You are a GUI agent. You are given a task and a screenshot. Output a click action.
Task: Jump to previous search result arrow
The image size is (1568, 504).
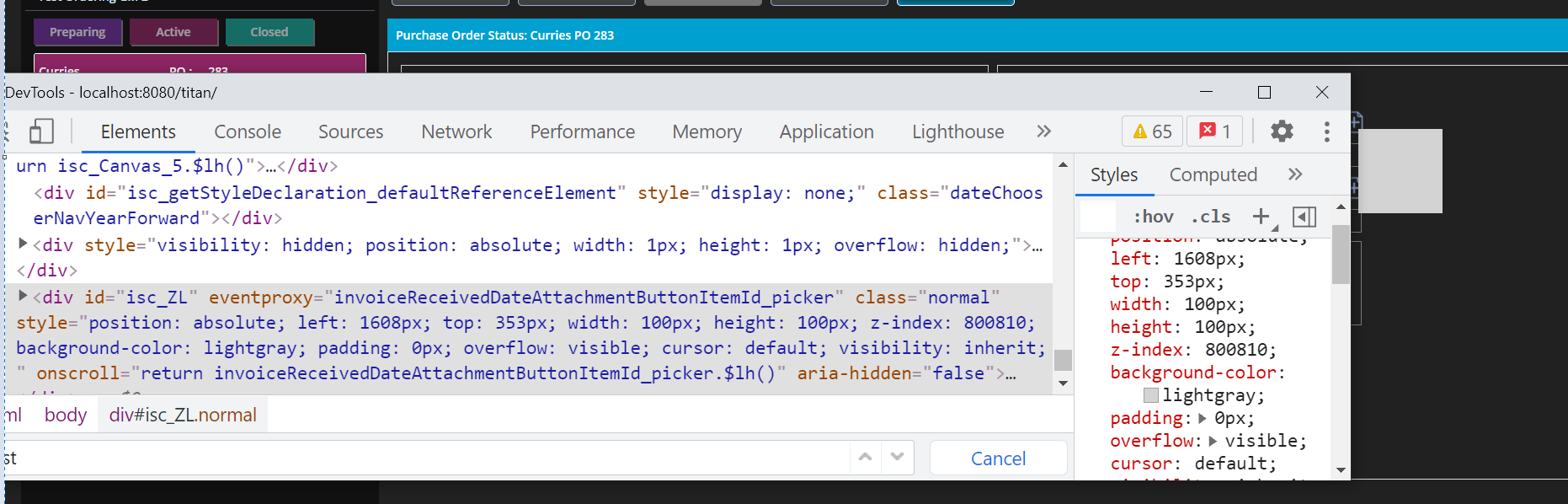pos(865,457)
